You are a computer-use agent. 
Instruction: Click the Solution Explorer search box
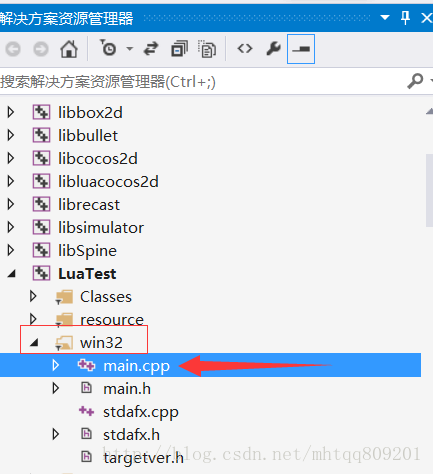(x=200, y=81)
